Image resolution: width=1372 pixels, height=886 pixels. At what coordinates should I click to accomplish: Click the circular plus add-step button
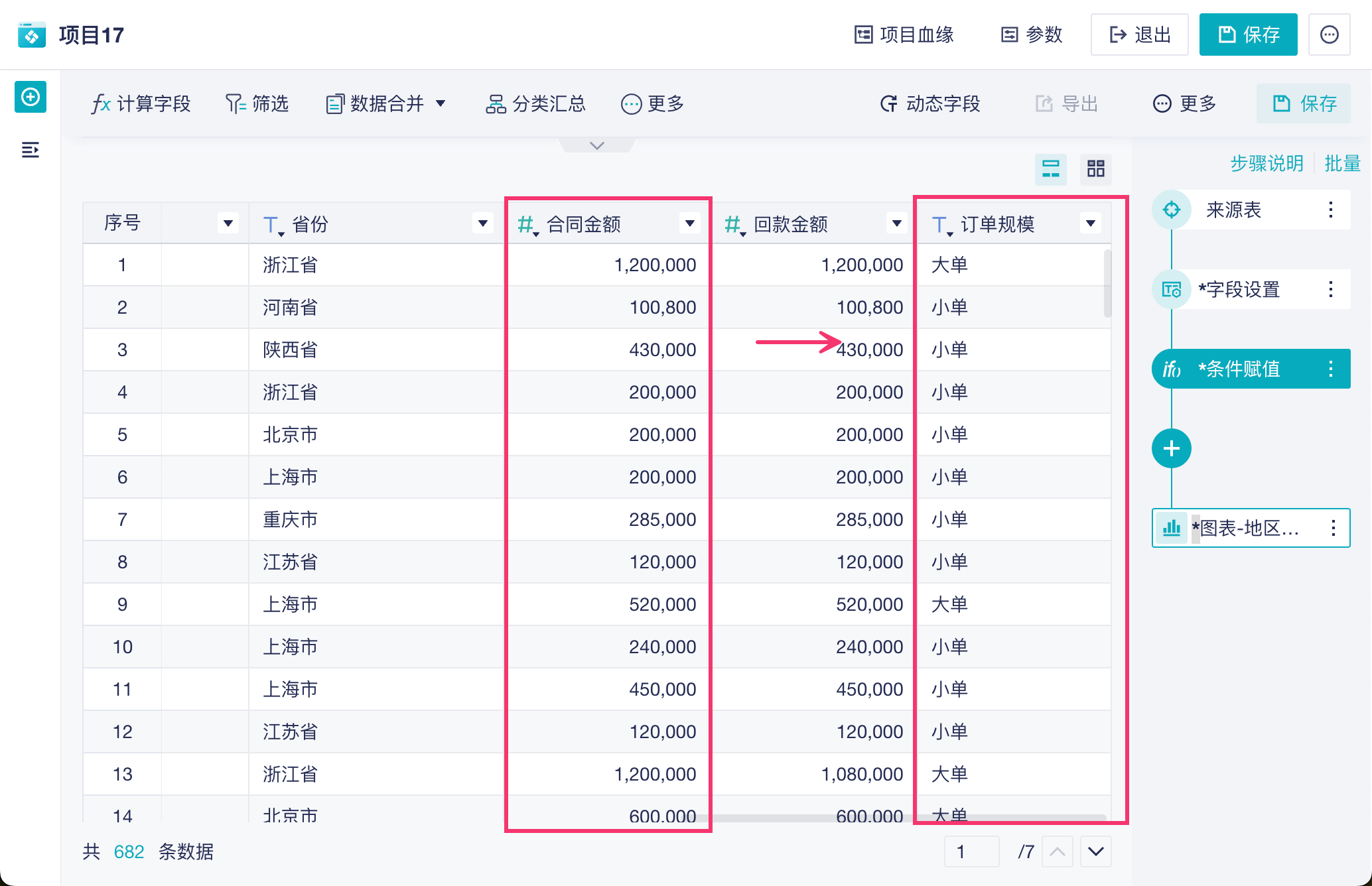pos(1171,449)
